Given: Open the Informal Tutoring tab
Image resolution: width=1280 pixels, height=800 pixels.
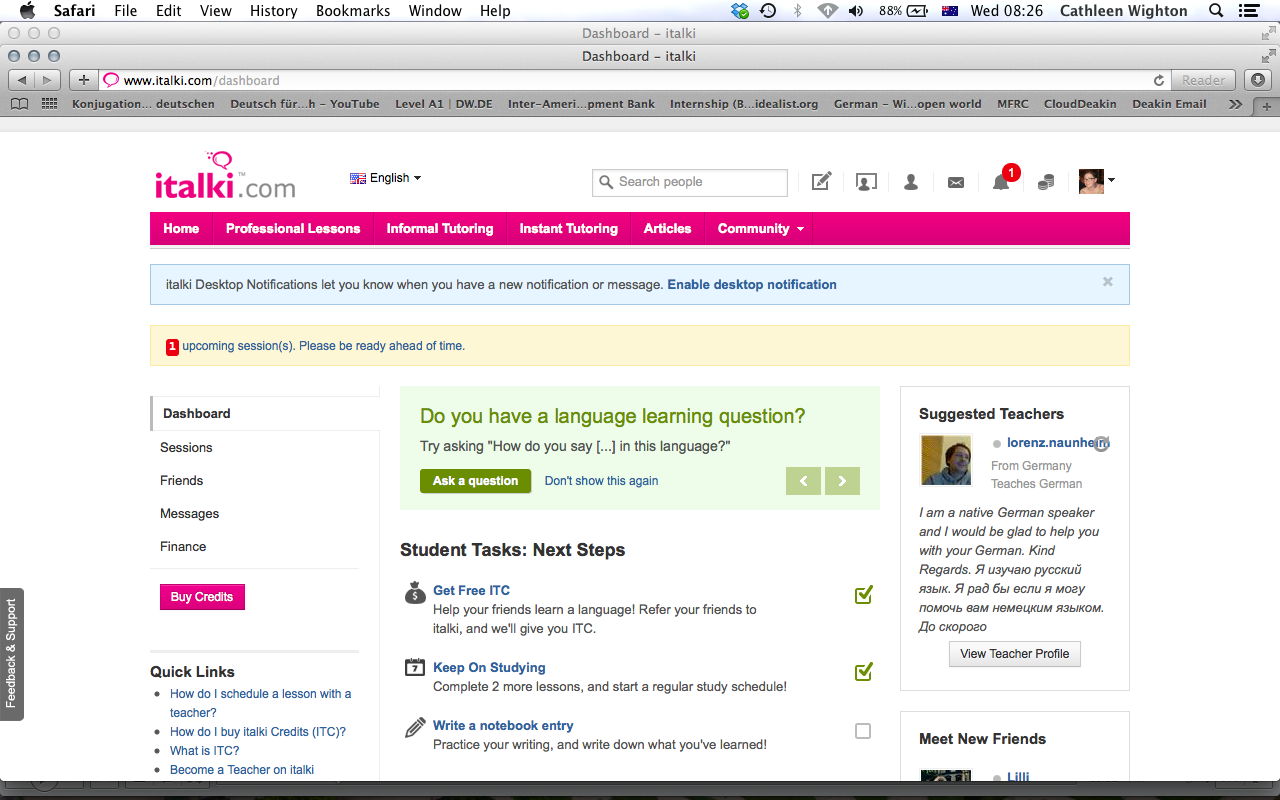Looking at the screenshot, I should pos(440,228).
